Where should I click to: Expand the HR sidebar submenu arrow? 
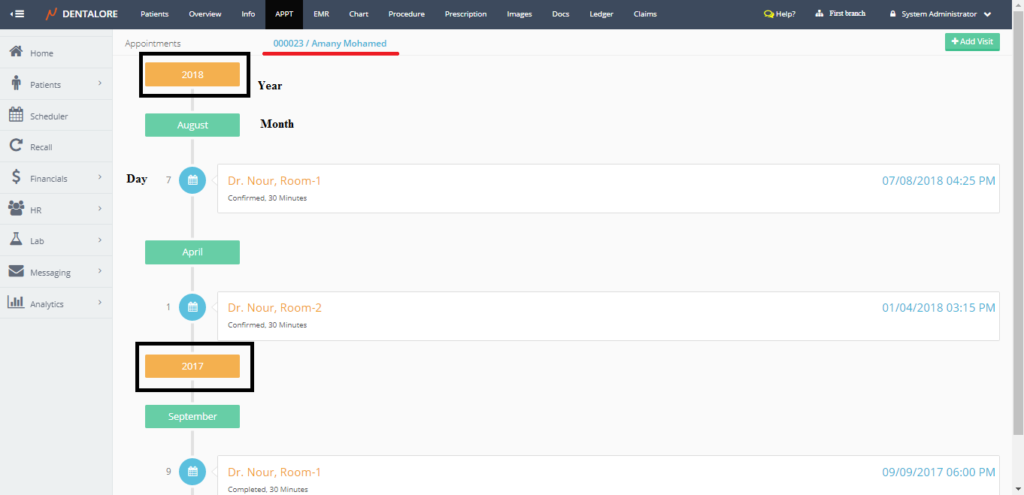pyautogui.click(x=100, y=209)
